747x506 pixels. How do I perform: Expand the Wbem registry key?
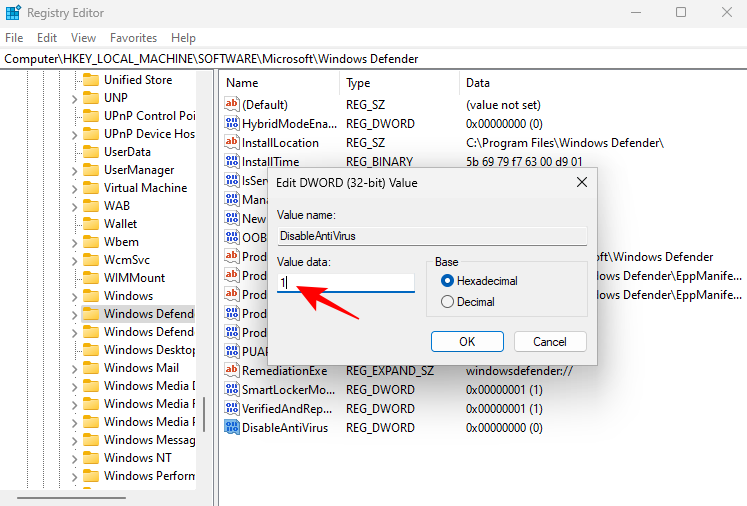click(74, 242)
